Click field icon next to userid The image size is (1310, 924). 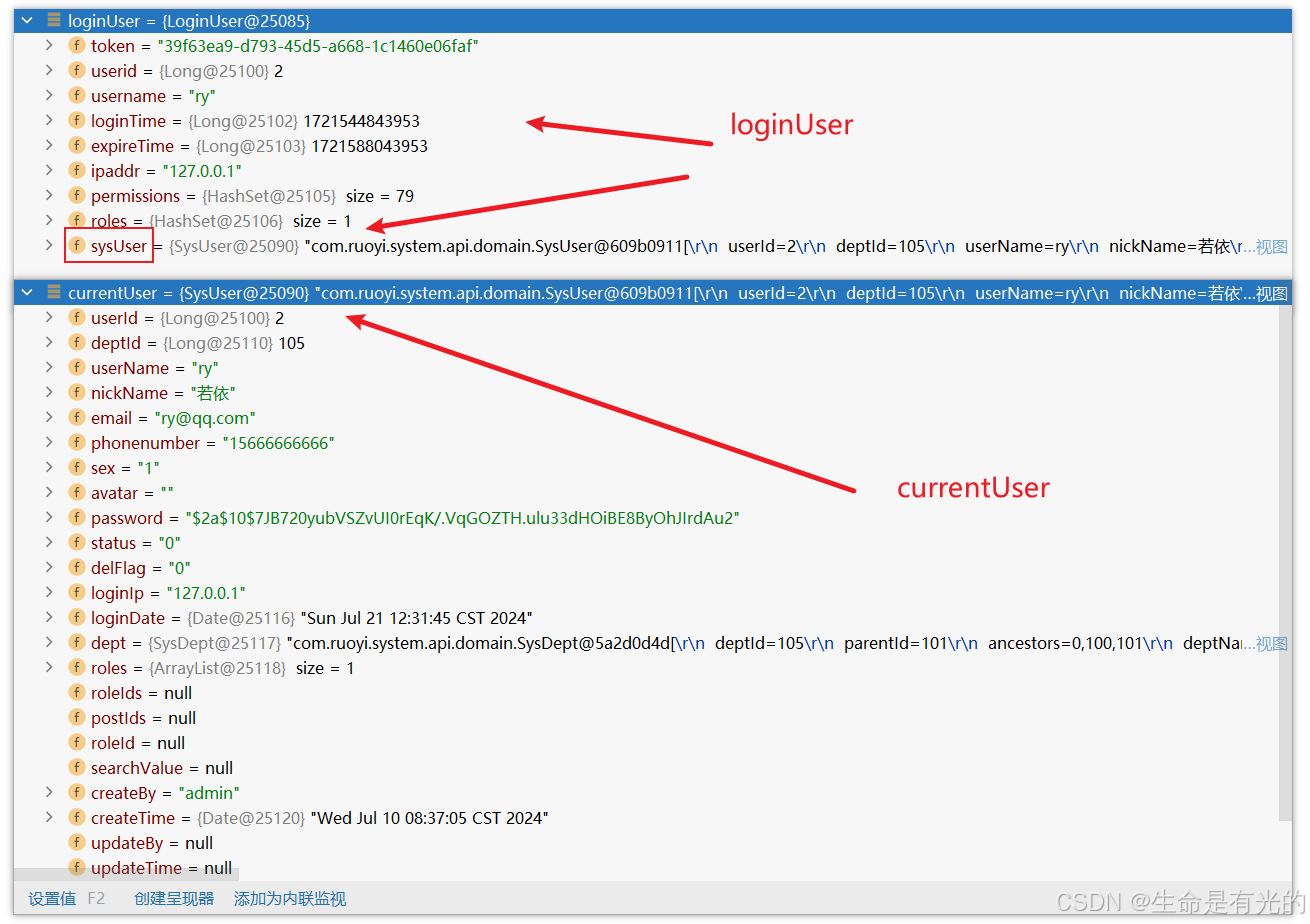point(77,70)
